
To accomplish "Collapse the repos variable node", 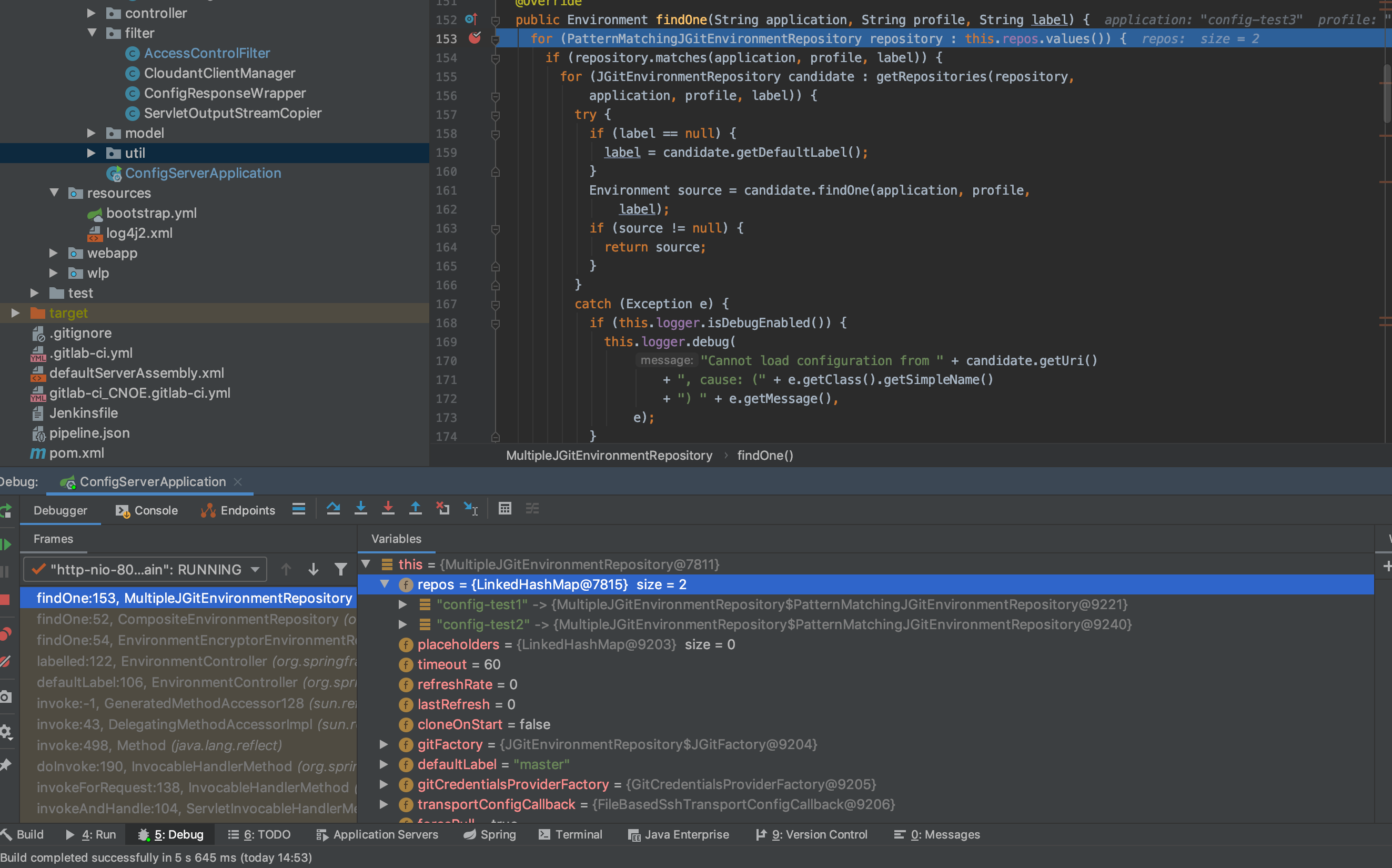I will pyautogui.click(x=385, y=584).
